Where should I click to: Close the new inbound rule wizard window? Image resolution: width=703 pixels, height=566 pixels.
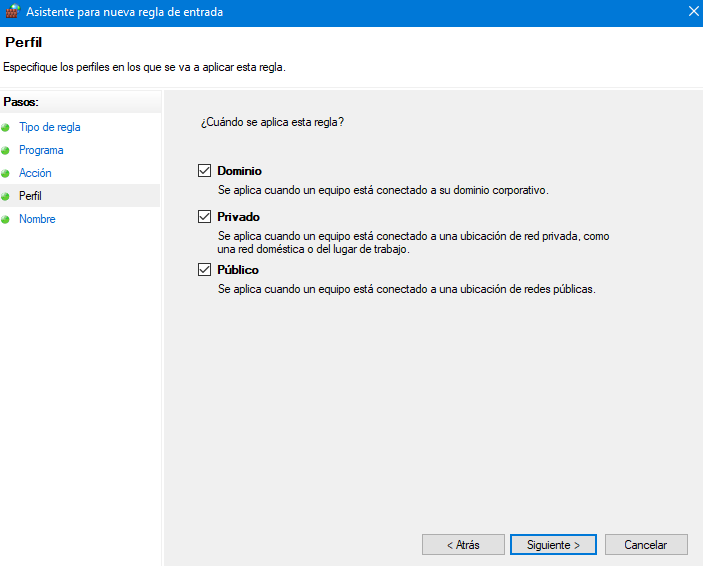pyautogui.click(x=693, y=12)
